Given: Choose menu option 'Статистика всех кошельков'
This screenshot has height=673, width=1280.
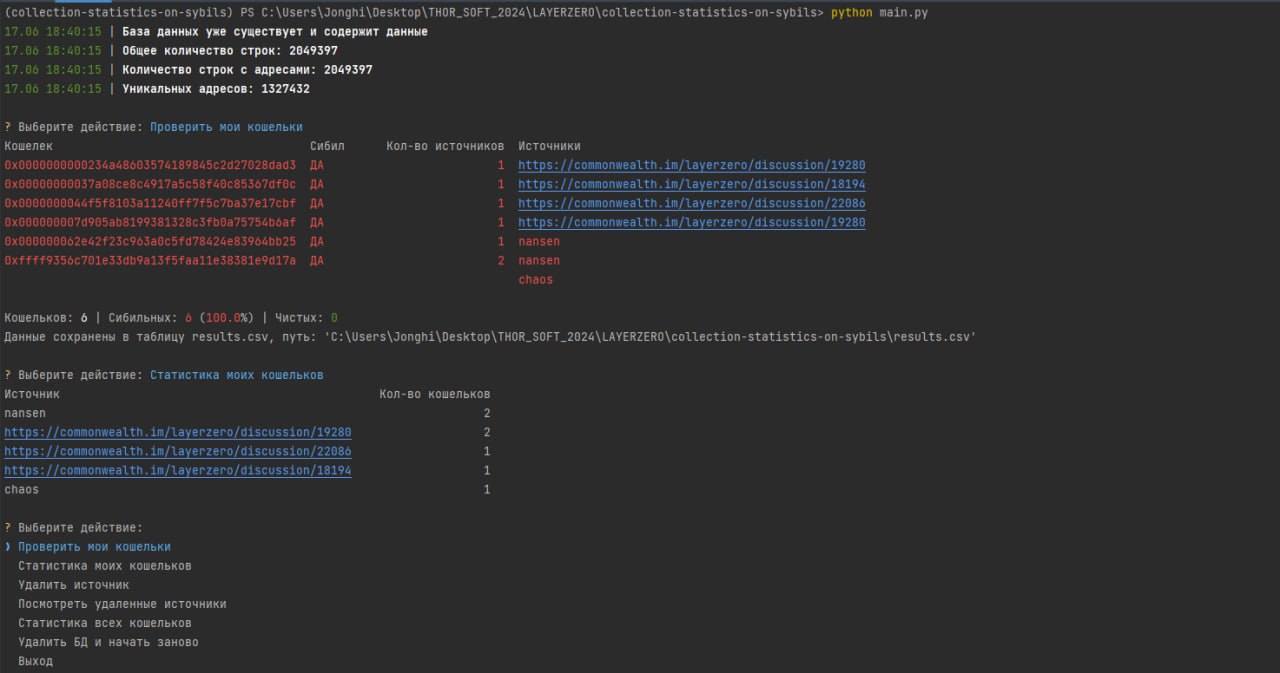Looking at the screenshot, I should (x=105, y=623).
